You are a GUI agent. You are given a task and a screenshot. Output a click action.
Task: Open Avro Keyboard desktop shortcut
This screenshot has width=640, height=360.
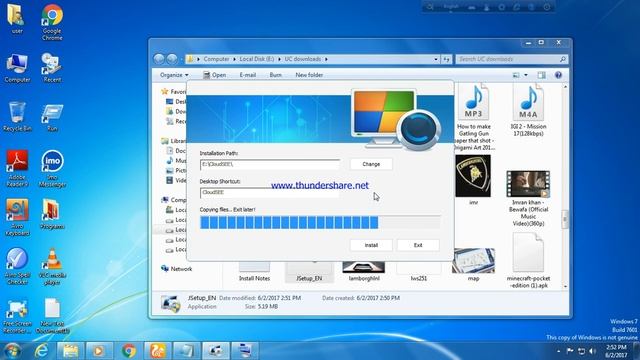click(x=17, y=217)
